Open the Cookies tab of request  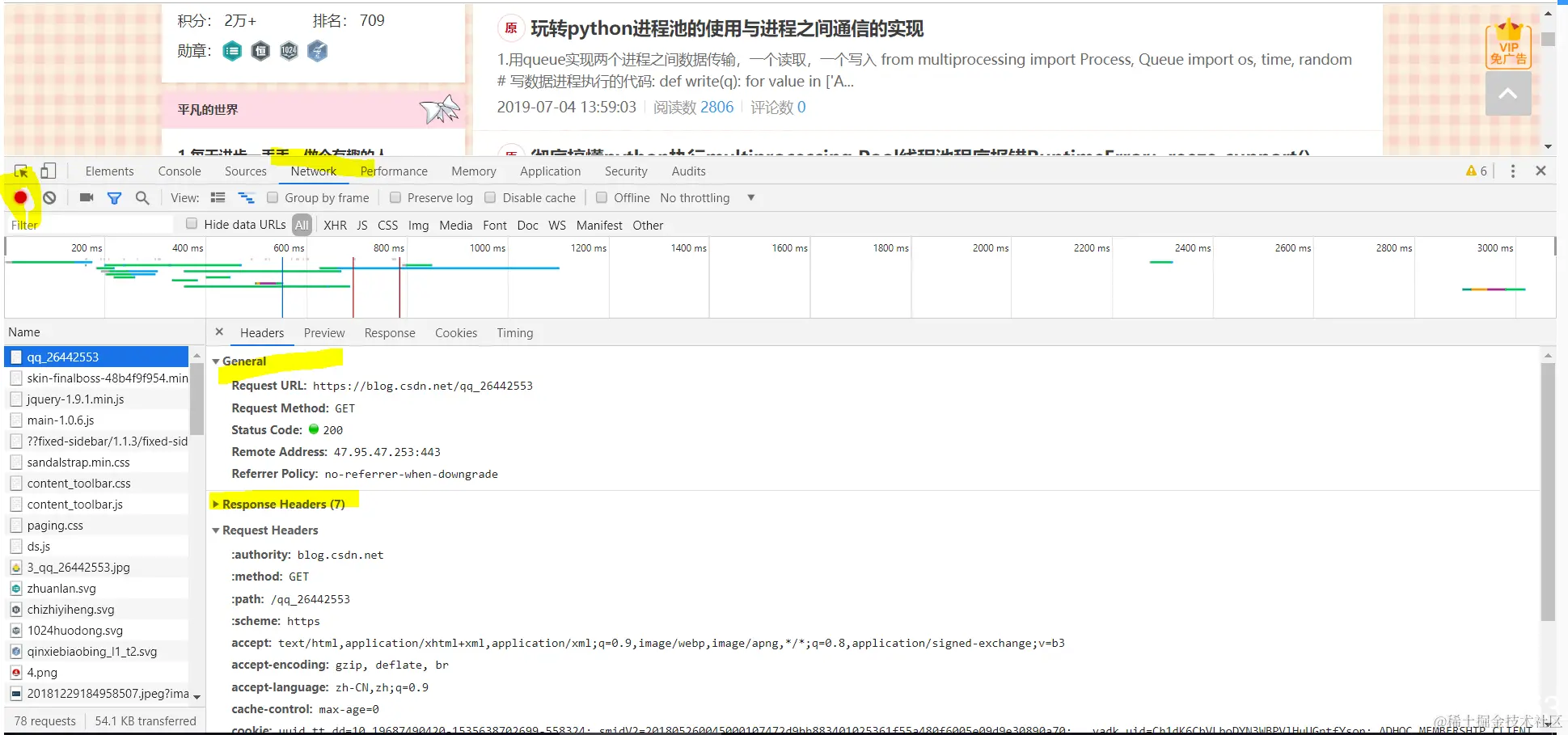tap(456, 333)
